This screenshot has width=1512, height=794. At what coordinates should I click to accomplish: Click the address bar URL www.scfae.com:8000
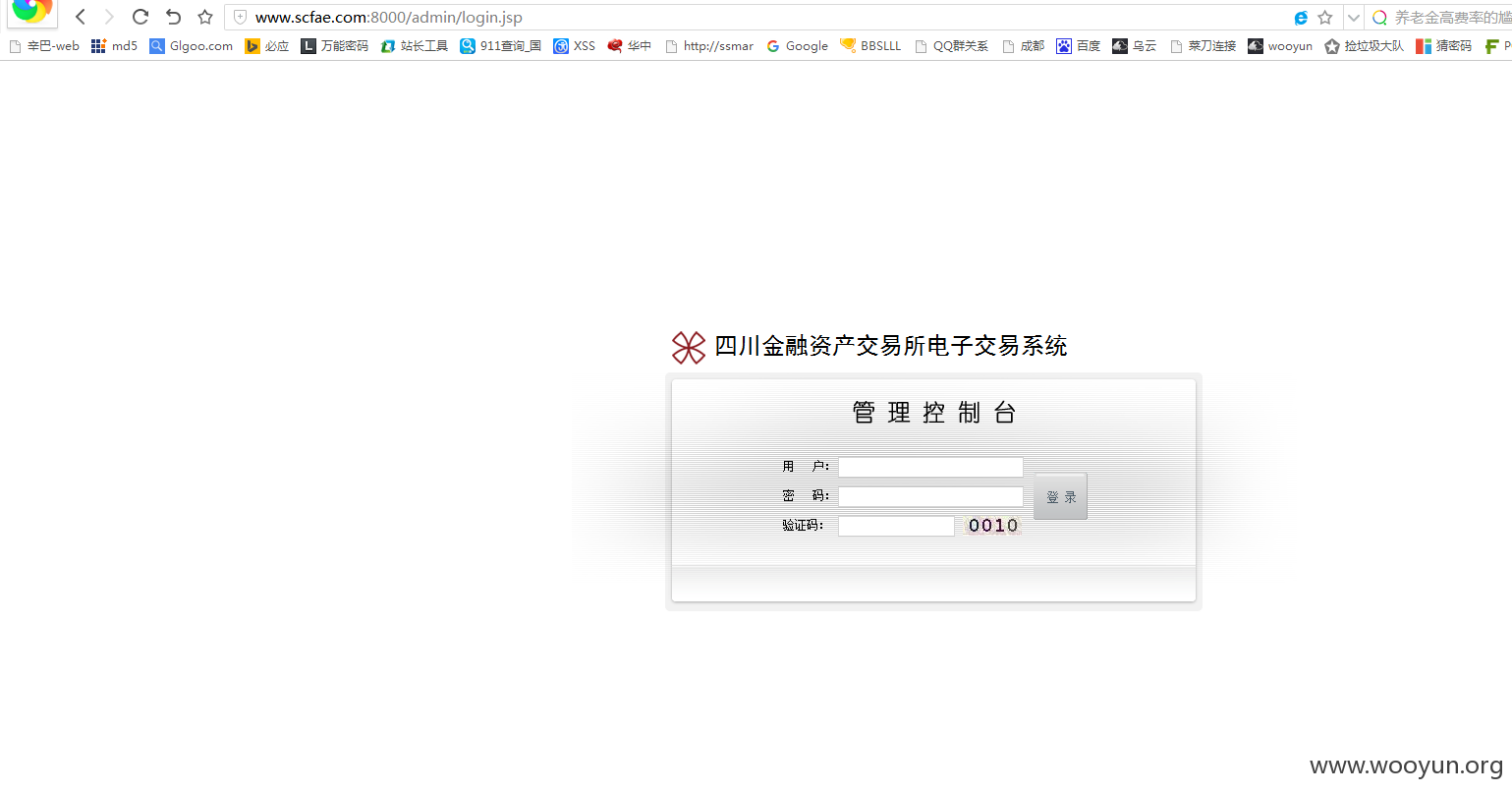[x=388, y=18]
